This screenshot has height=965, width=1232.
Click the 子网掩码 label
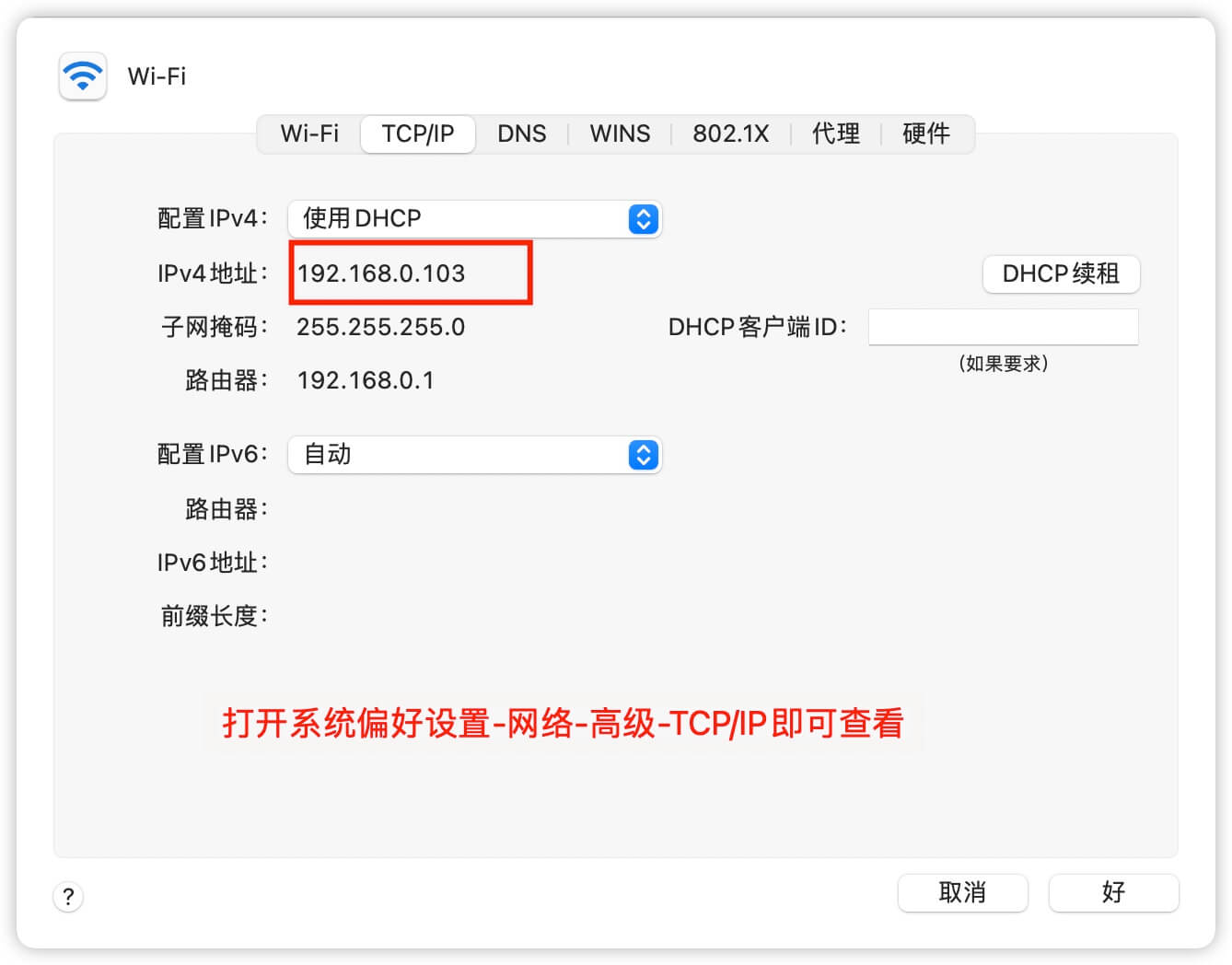click(214, 327)
